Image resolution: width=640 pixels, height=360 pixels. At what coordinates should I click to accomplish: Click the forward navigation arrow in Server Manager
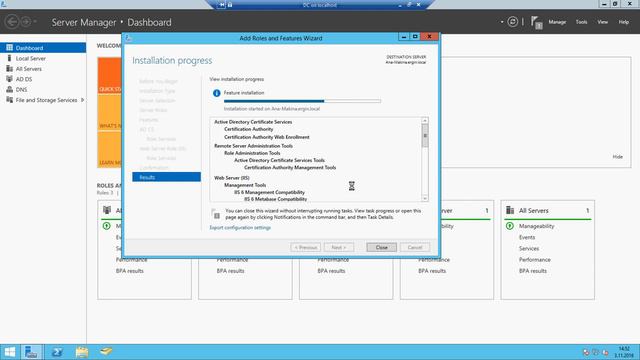tap(26, 21)
